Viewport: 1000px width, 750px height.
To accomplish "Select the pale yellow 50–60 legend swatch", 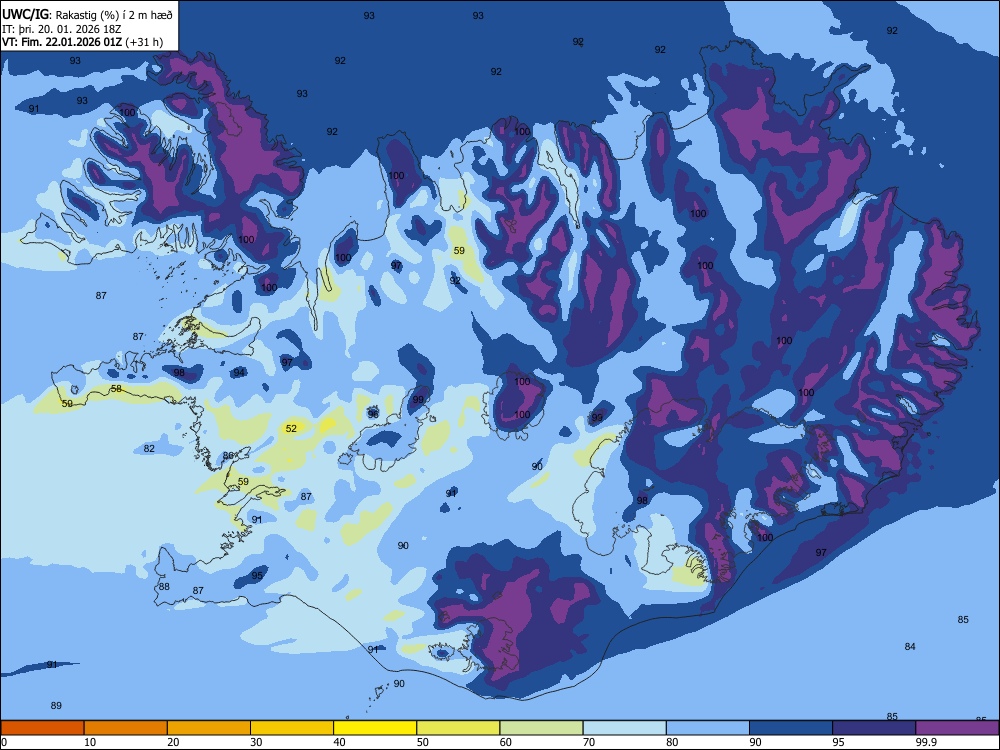I will (x=458, y=728).
